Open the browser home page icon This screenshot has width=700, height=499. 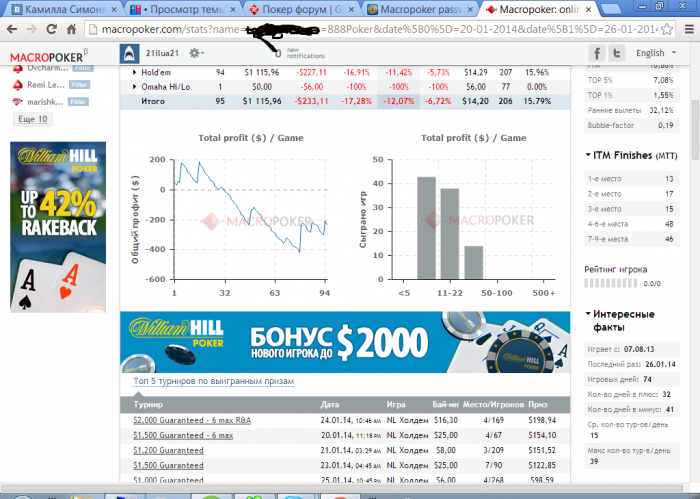(x=71, y=29)
